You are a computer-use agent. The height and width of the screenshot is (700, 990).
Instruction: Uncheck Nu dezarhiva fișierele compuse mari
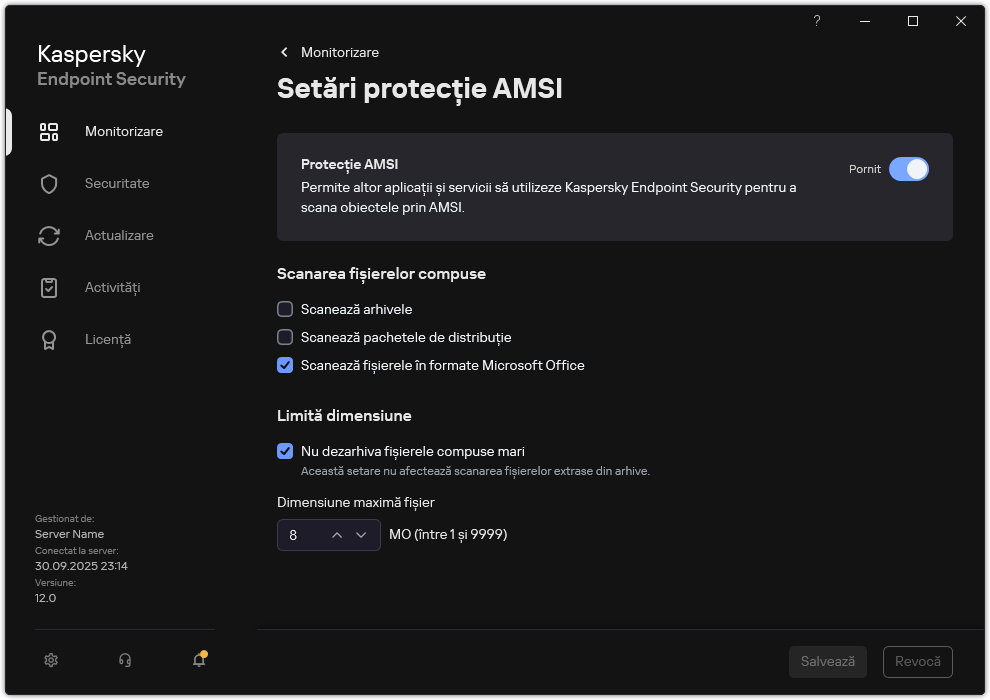(285, 451)
